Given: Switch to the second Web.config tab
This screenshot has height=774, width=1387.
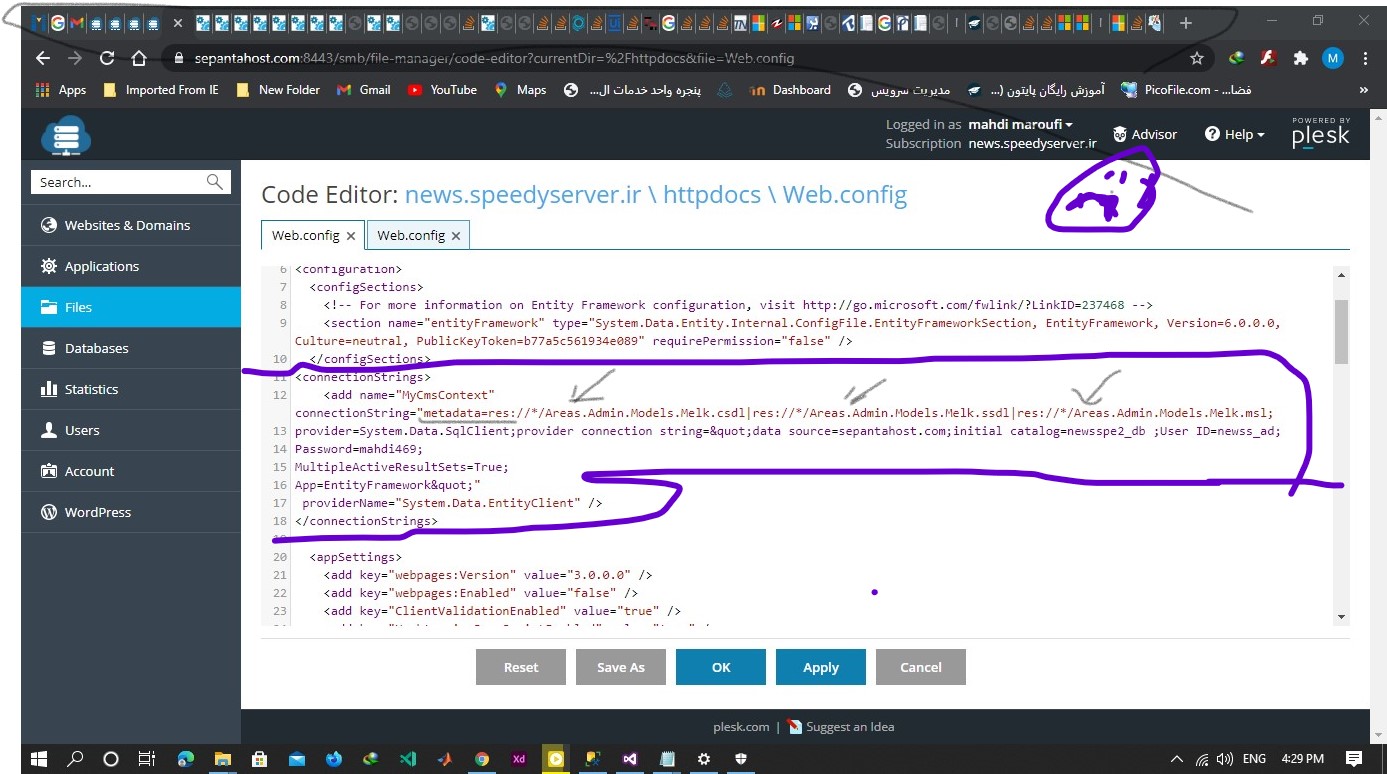Looking at the screenshot, I should pos(411,235).
